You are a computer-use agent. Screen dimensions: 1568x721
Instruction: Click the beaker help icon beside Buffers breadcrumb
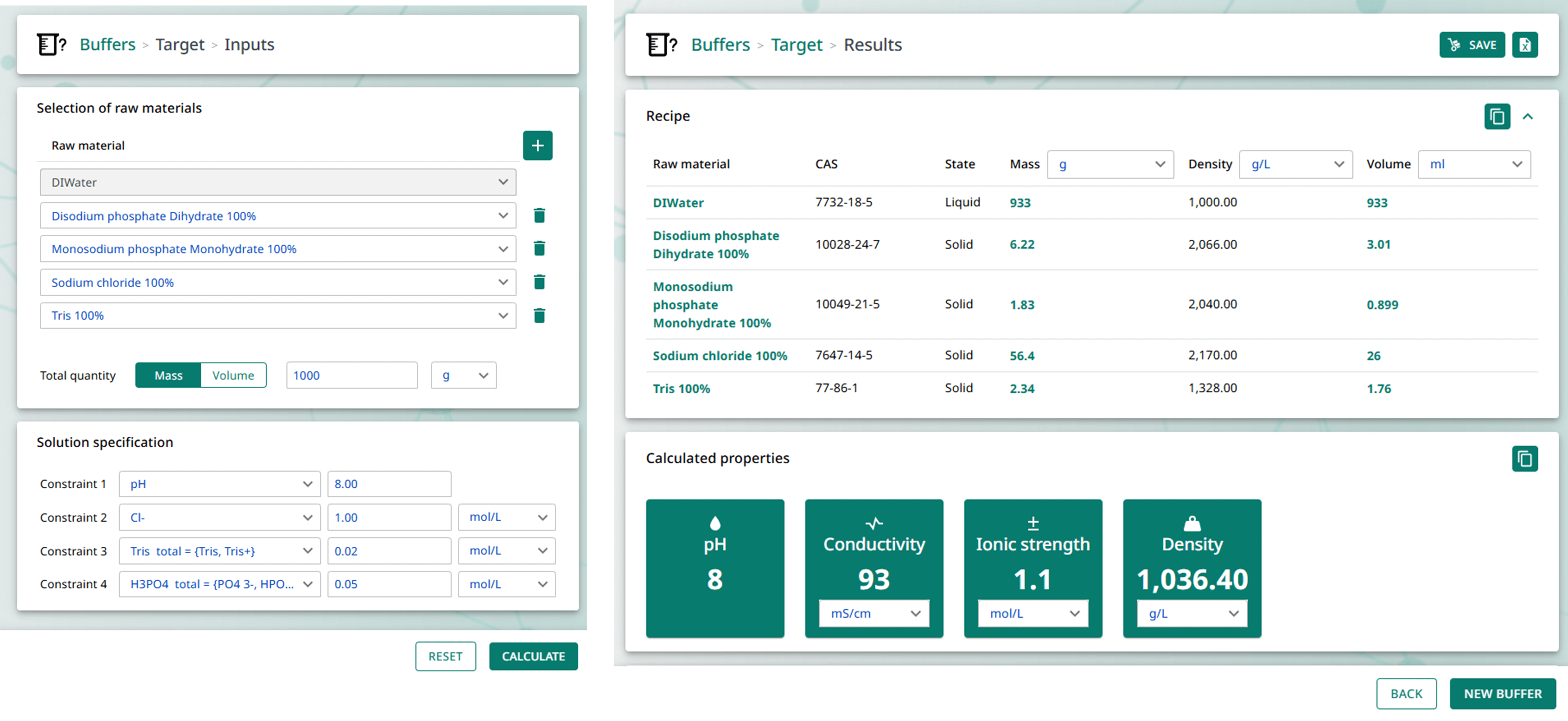click(51, 44)
